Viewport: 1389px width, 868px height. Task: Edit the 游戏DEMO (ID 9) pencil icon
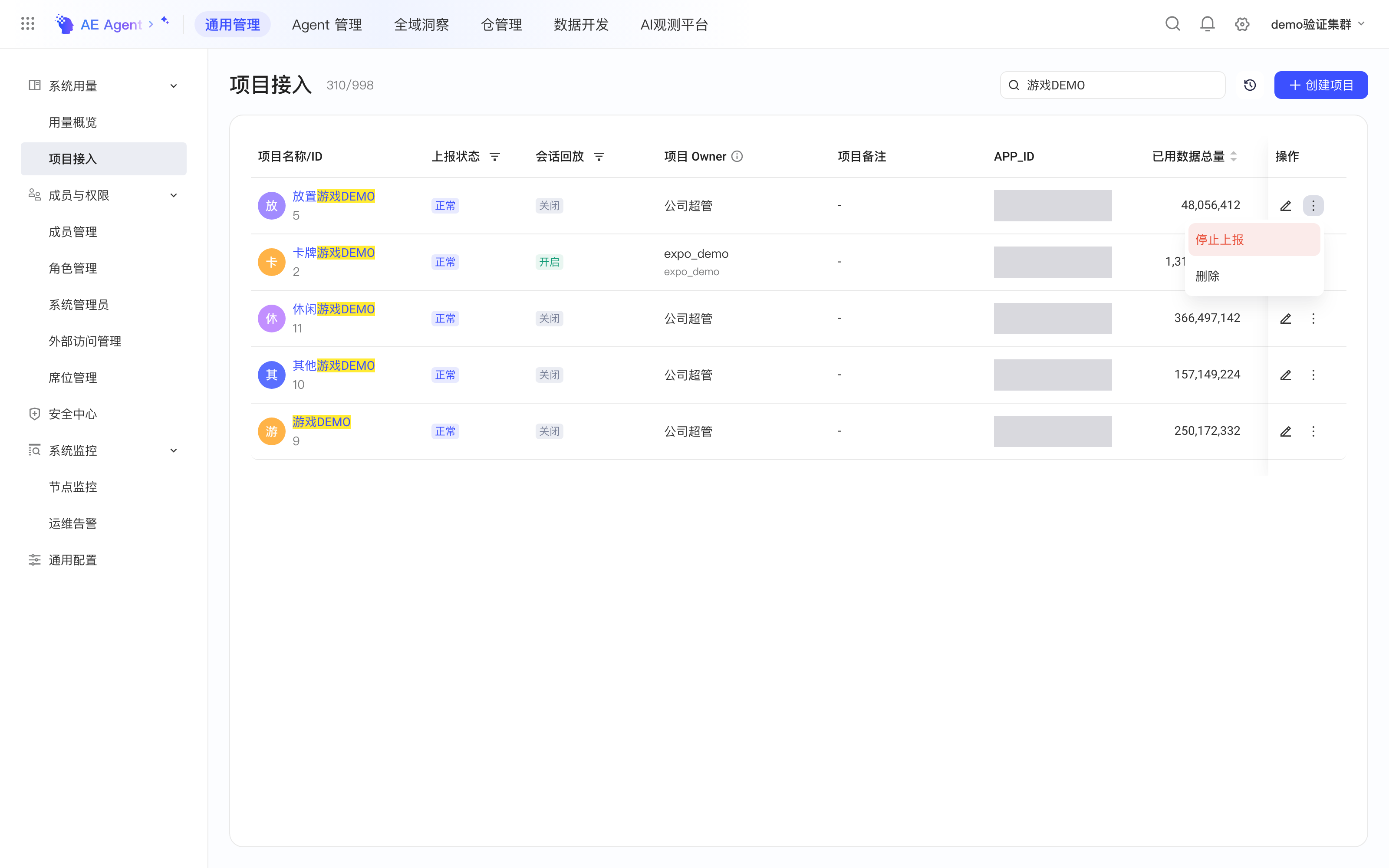click(1286, 431)
